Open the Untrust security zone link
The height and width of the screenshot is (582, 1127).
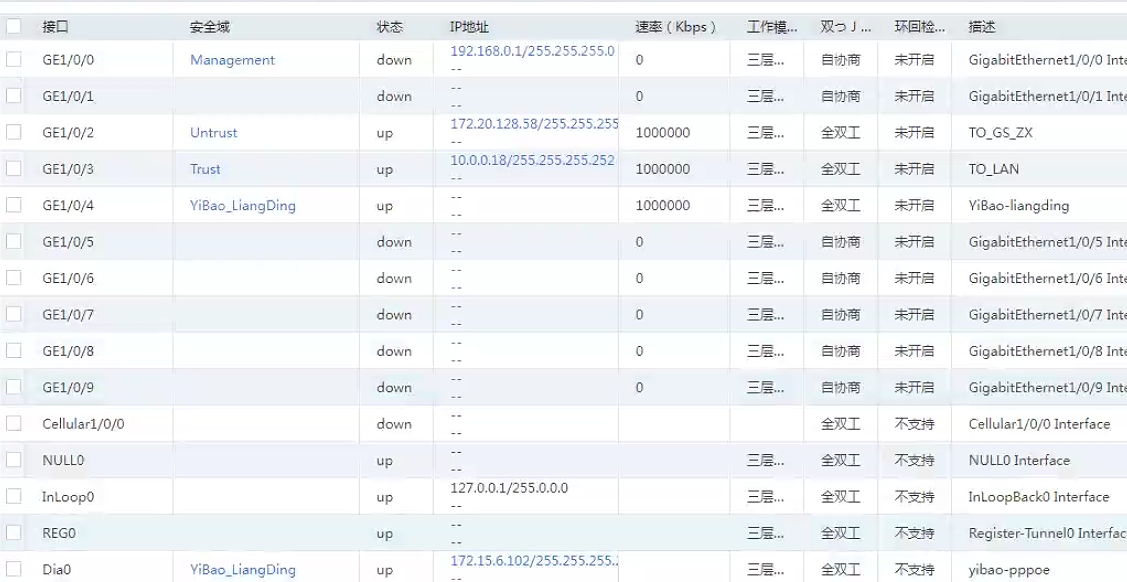click(x=213, y=132)
